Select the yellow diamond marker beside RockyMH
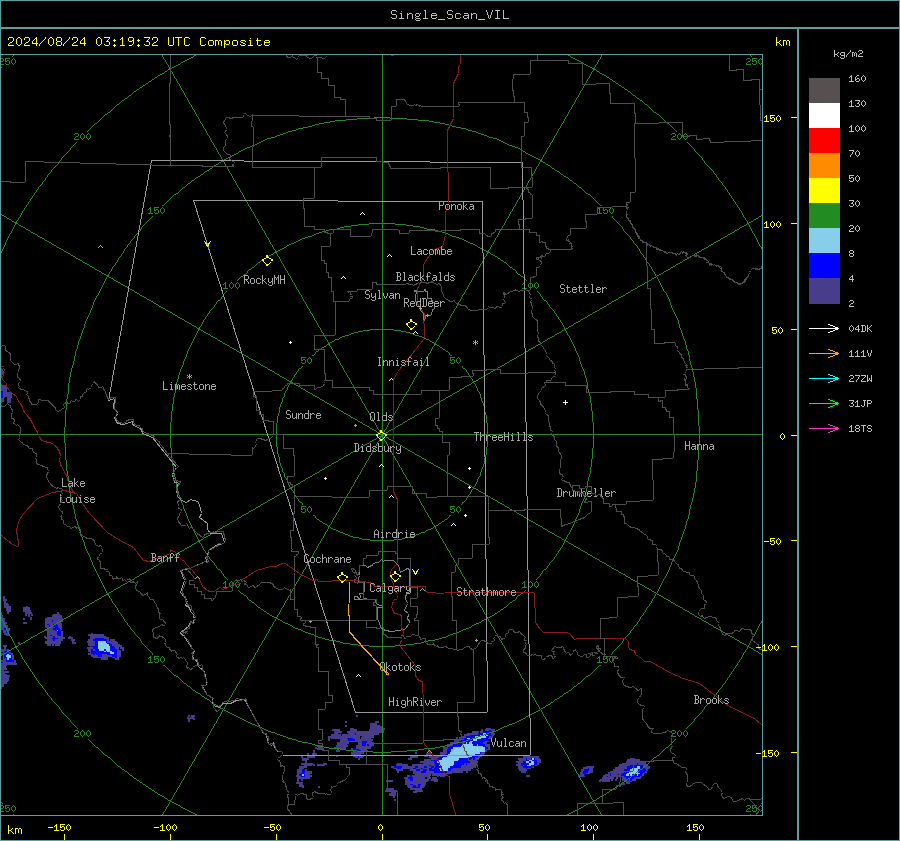900x841 pixels. click(267, 261)
